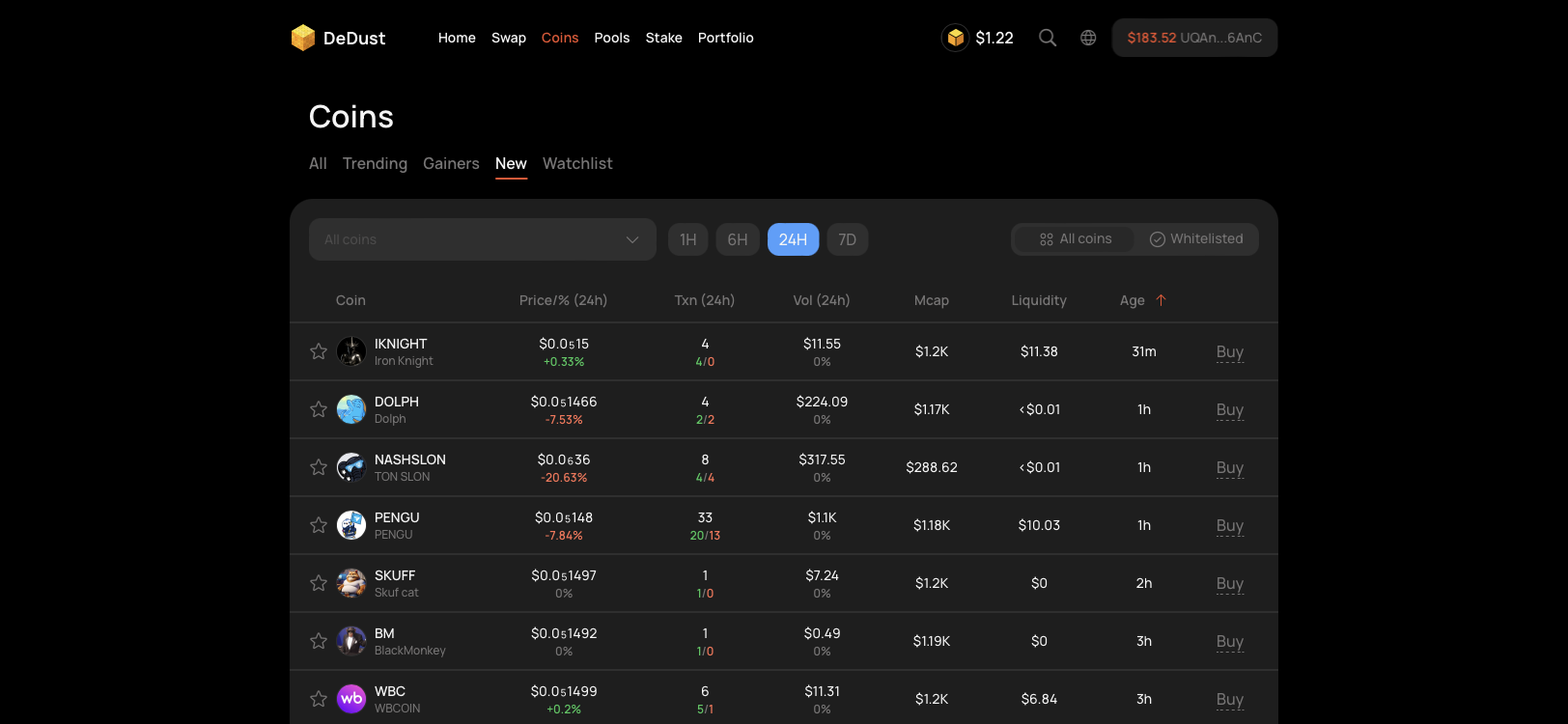
Task: Star WBC to add to watchlist
Action: pos(319,699)
